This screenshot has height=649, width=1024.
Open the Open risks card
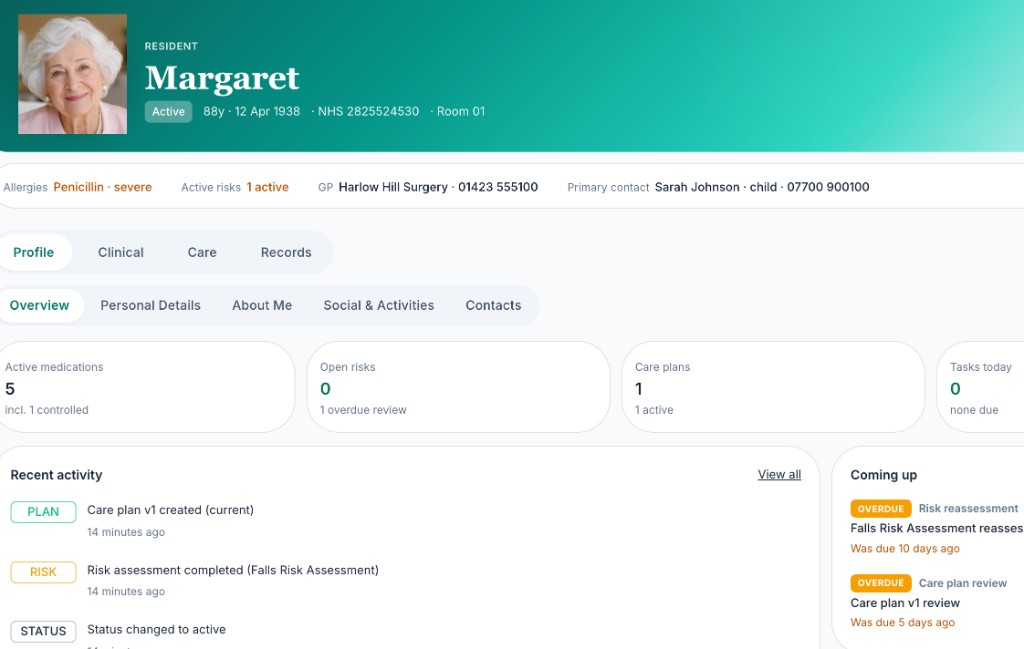(458, 387)
